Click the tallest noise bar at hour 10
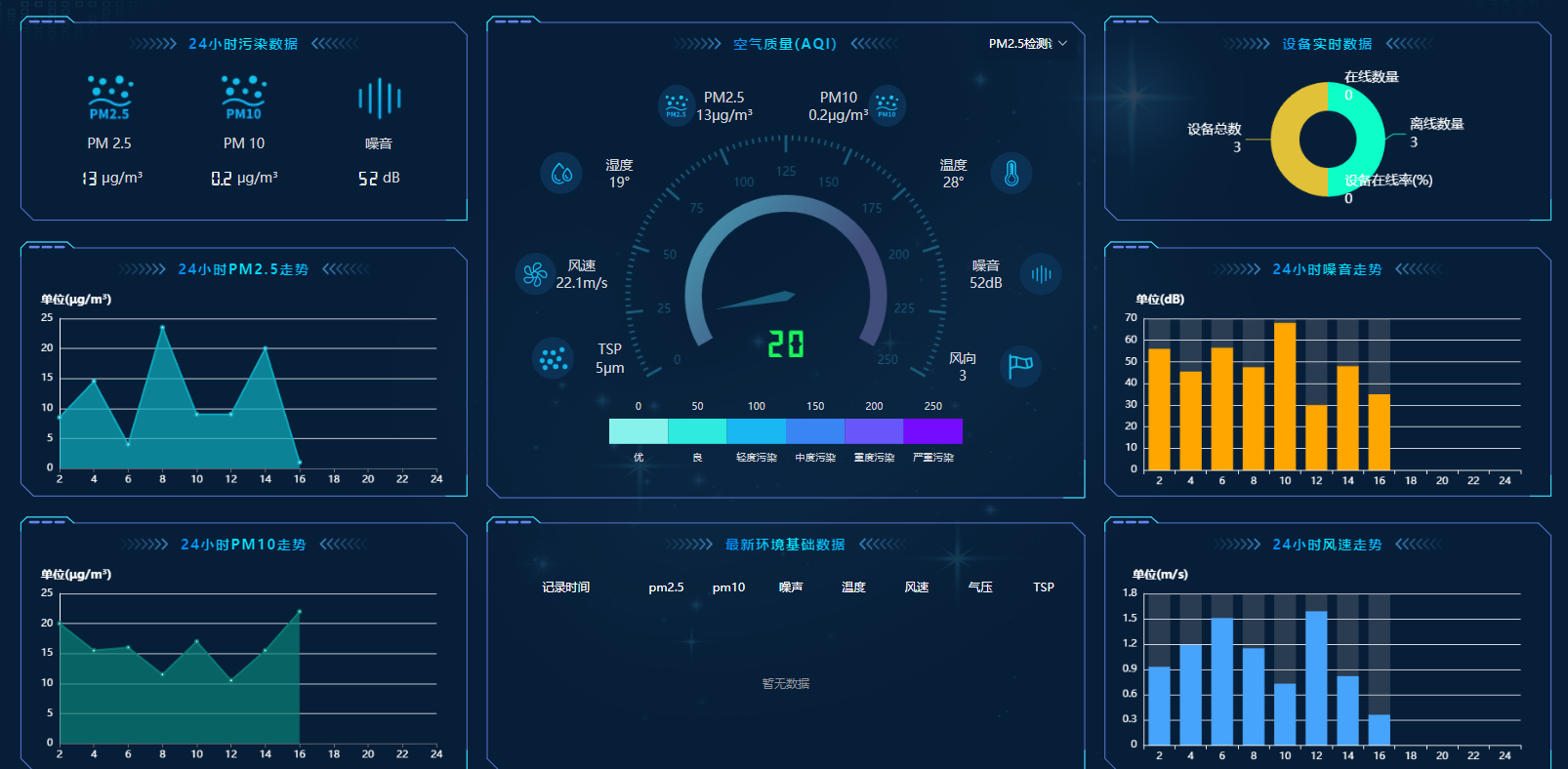Viewport: 1568px width, 769px height. point(1285,396)
